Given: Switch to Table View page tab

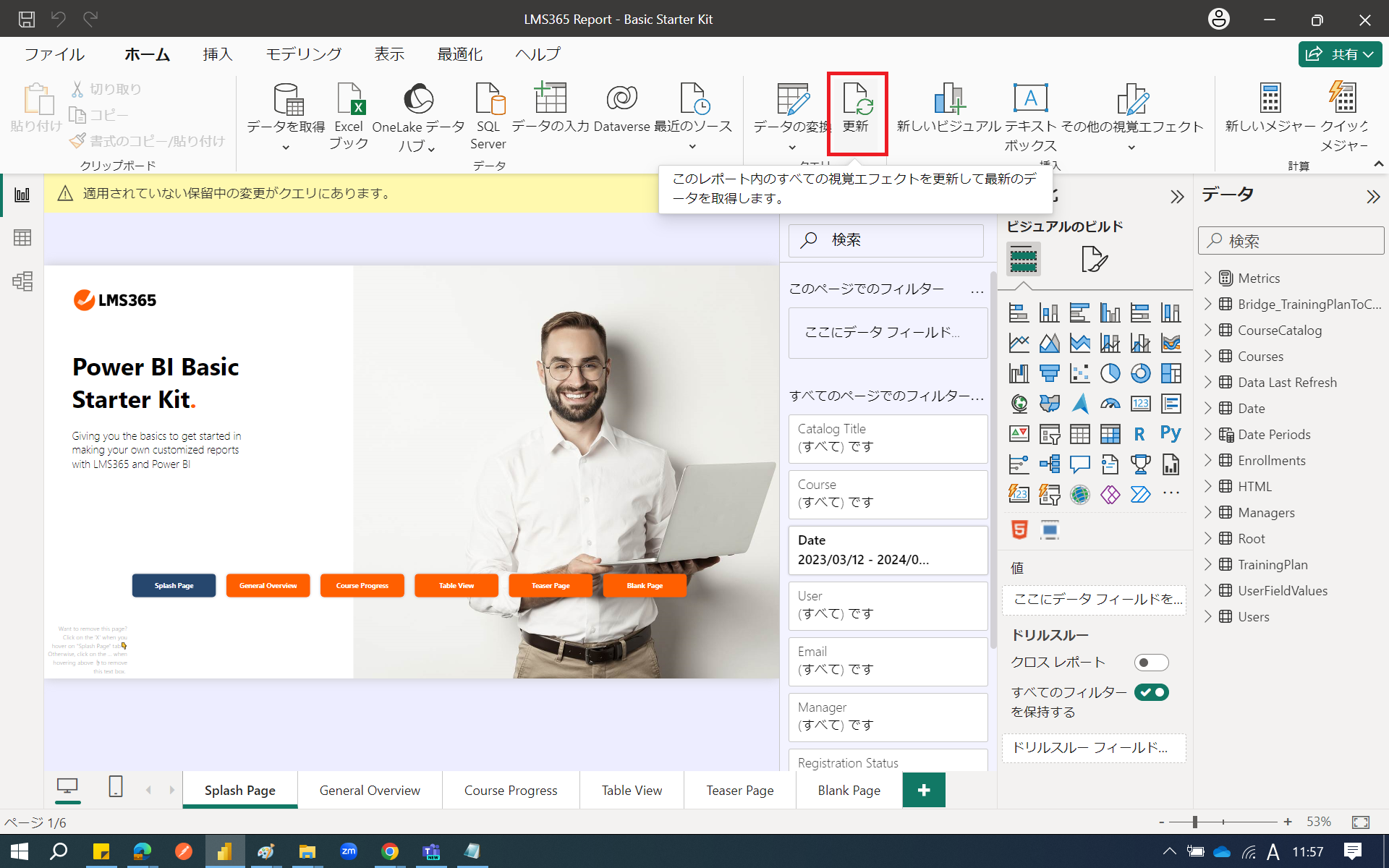Looking at the screenshot, I should coord(632,790).
